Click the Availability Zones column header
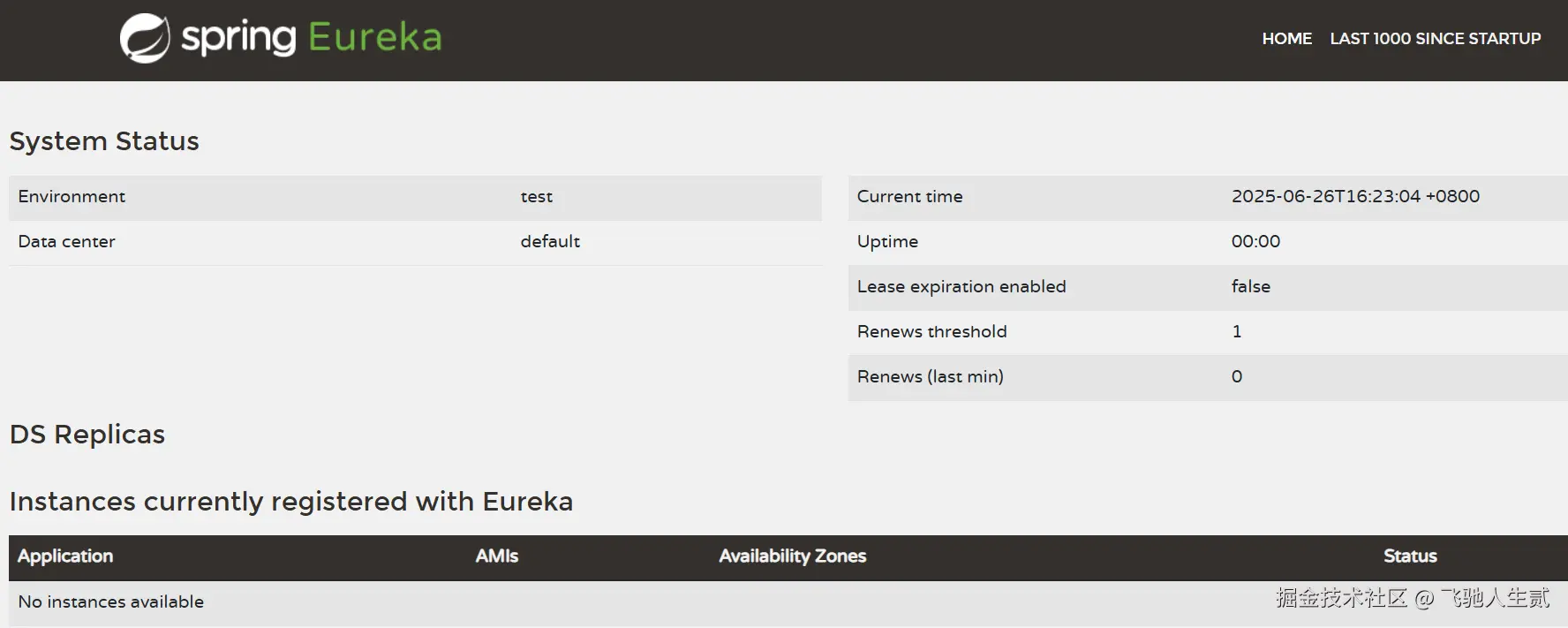Image resolution: width=1568 pixels, height=628 pixels. (x=792, y=556)
